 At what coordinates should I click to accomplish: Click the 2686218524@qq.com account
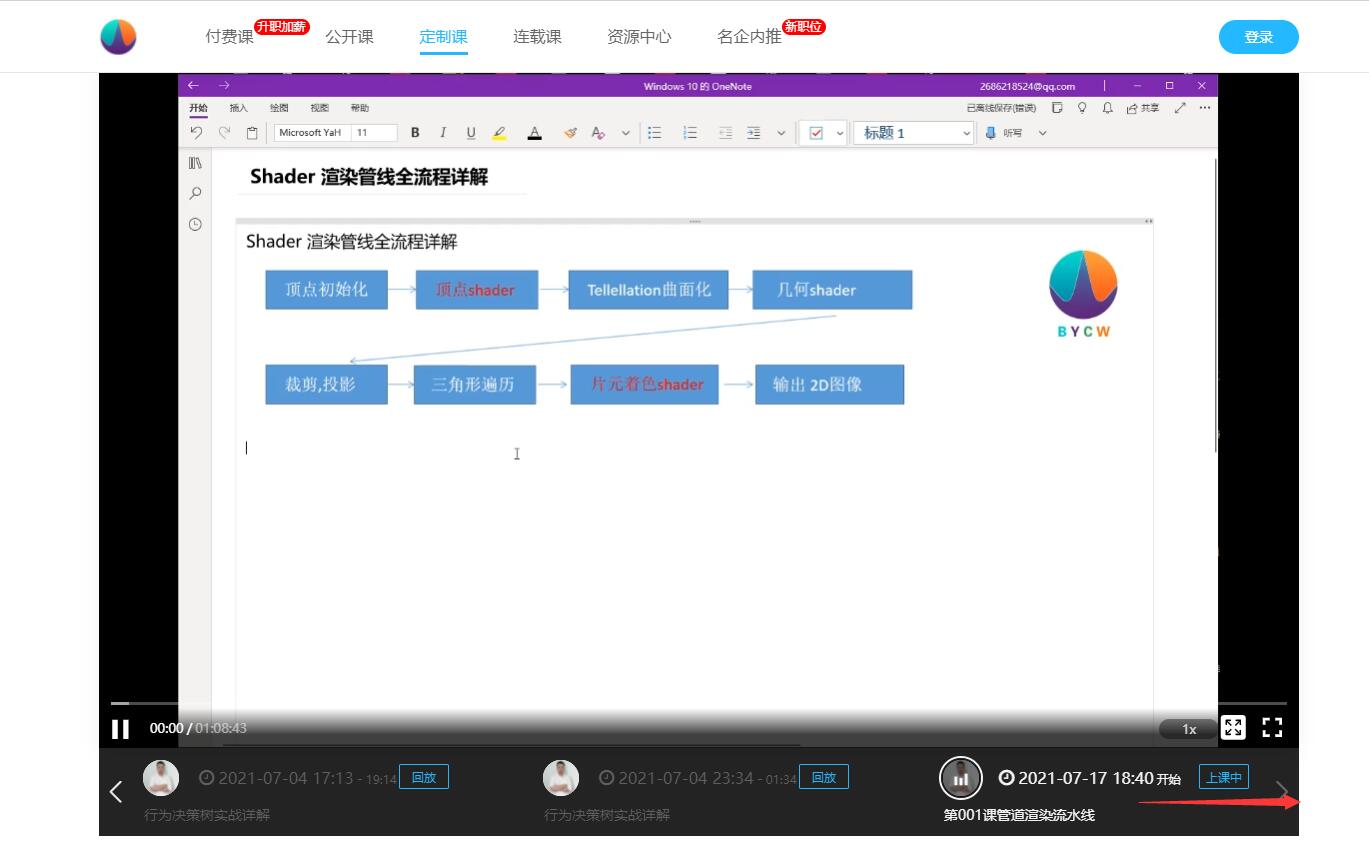(1028, 86)
